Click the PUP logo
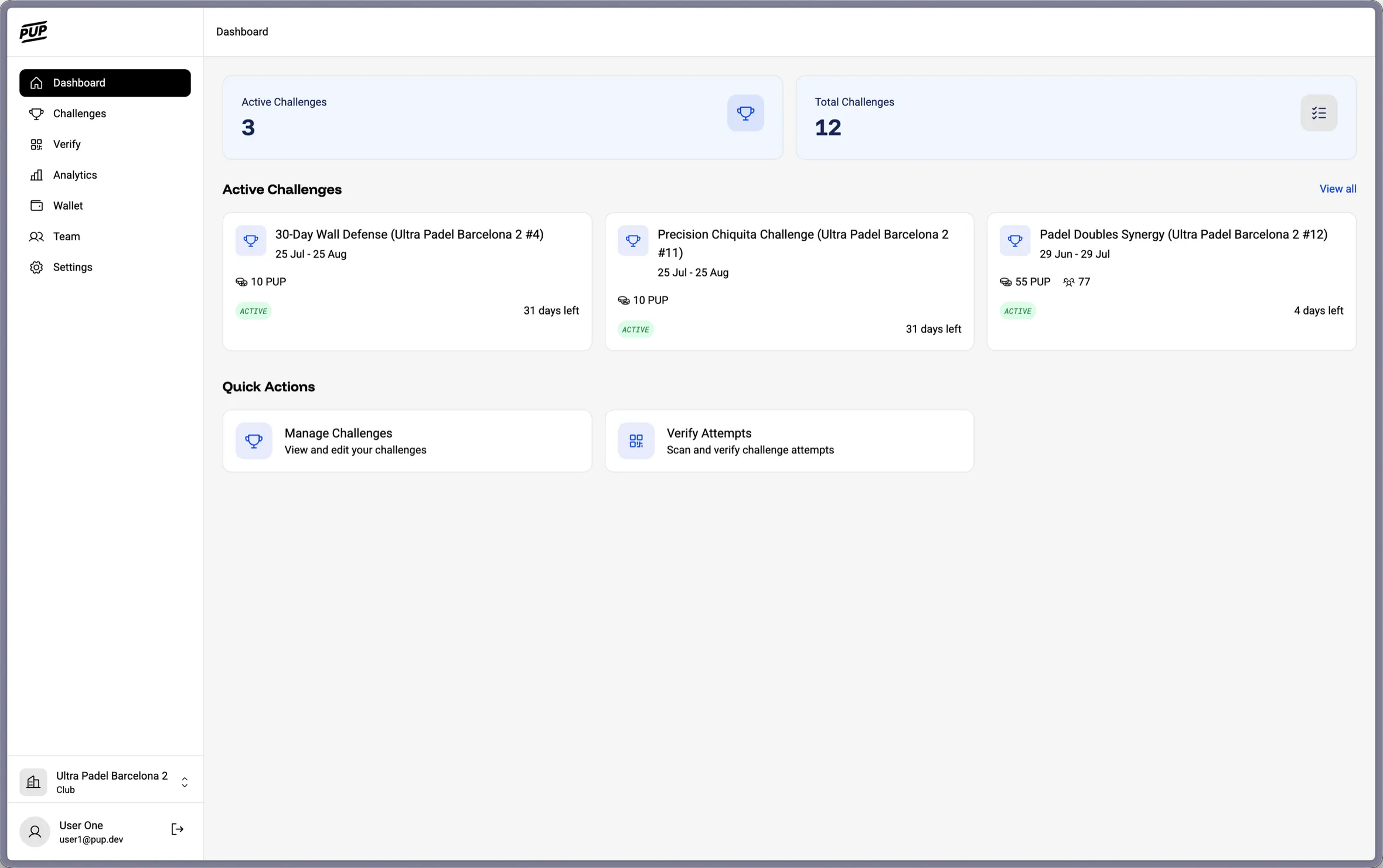This screenshot has height=868, width=1383. (33, 32)
